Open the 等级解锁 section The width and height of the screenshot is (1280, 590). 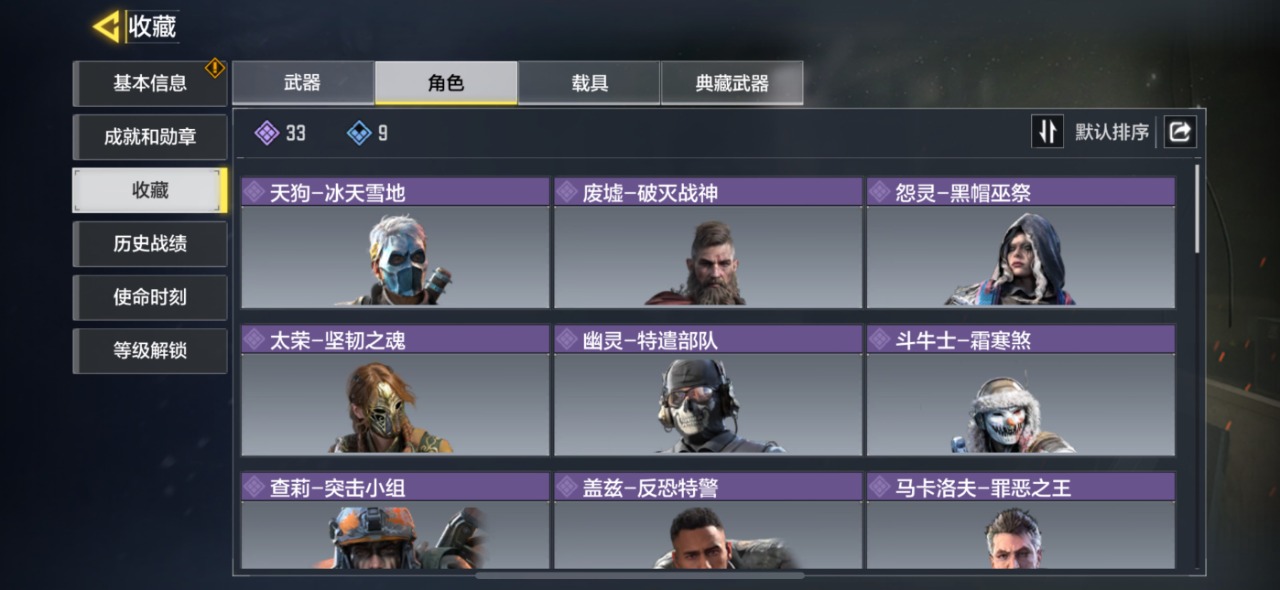click(x=150, y=351)
